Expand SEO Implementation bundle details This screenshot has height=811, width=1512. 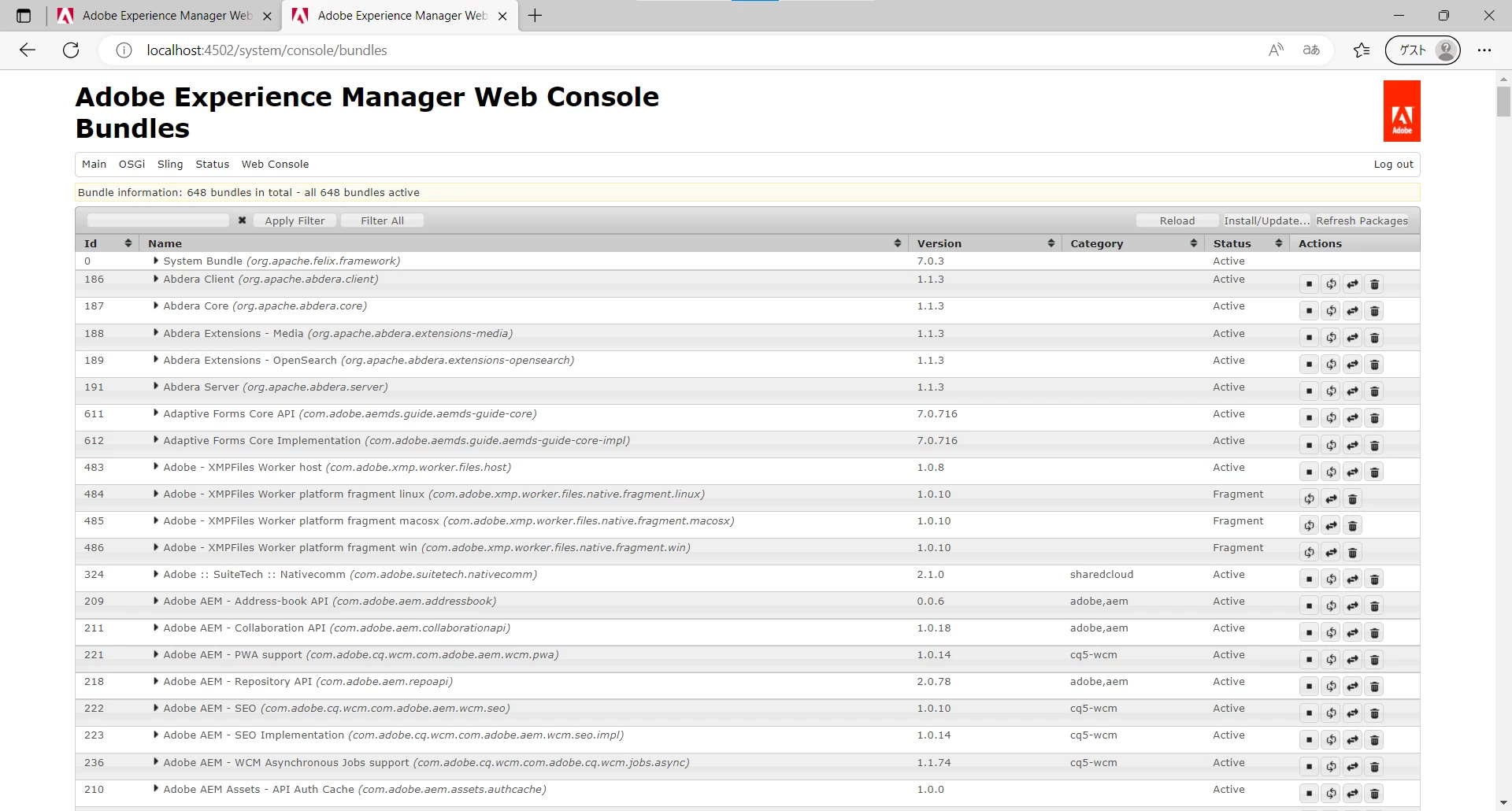point(156,735)
